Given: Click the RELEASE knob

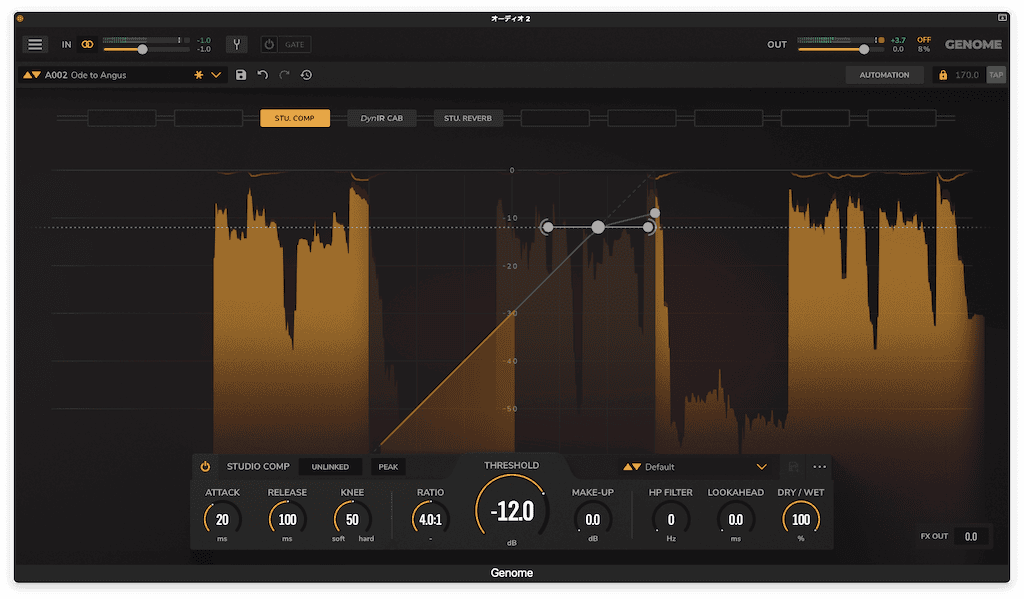Looking at the screenshot, I should pos(287,519).
